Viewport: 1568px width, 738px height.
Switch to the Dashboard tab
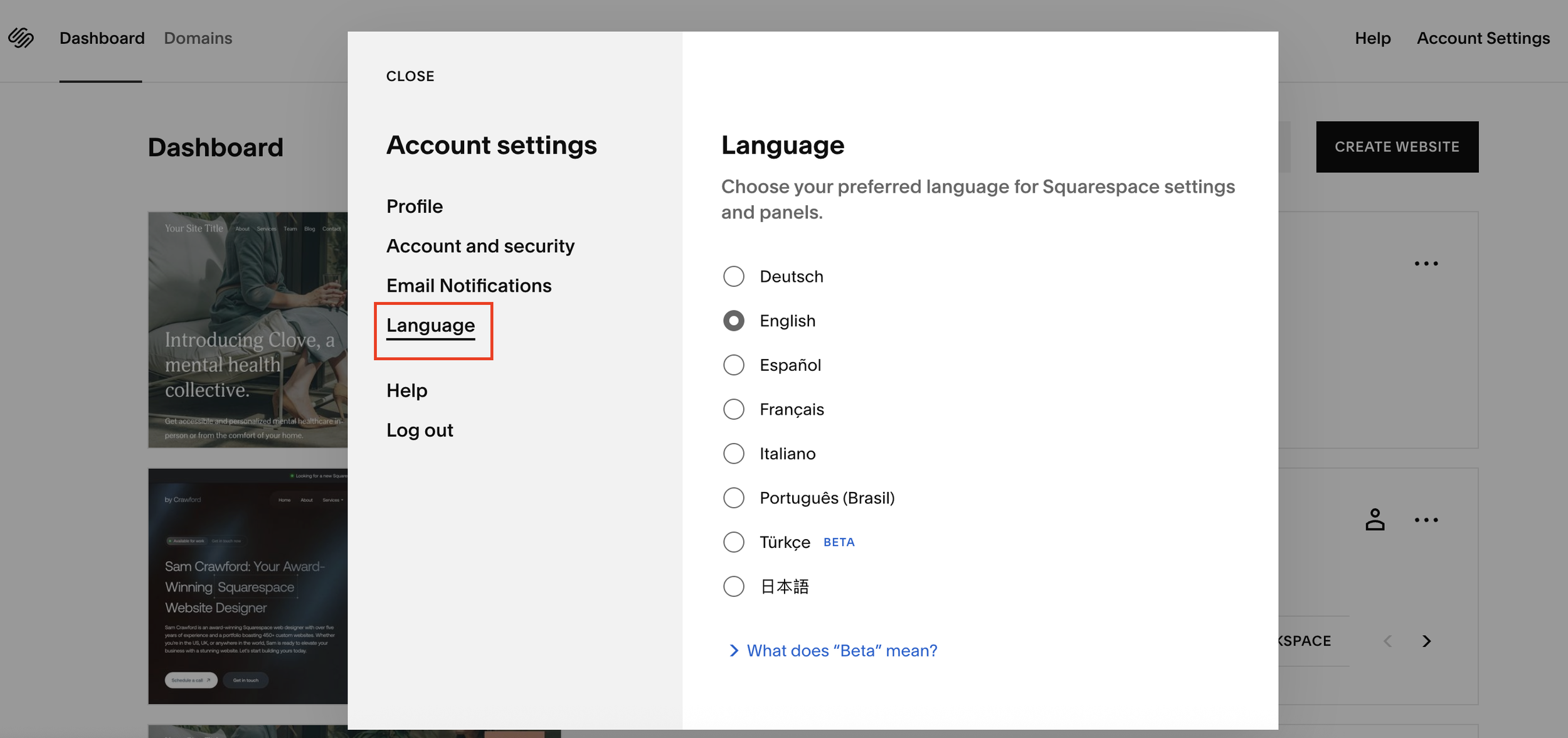[x=102, y=38]
